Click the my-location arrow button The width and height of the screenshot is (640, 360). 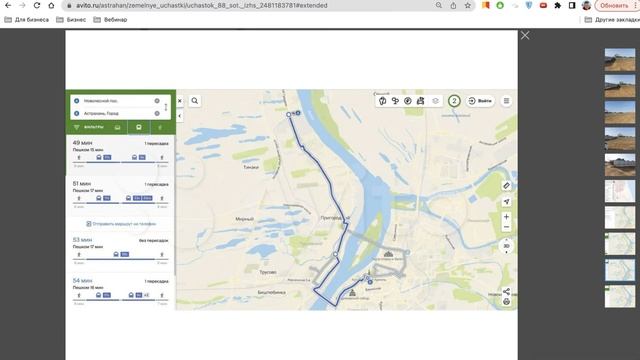[x=506, y=202]
